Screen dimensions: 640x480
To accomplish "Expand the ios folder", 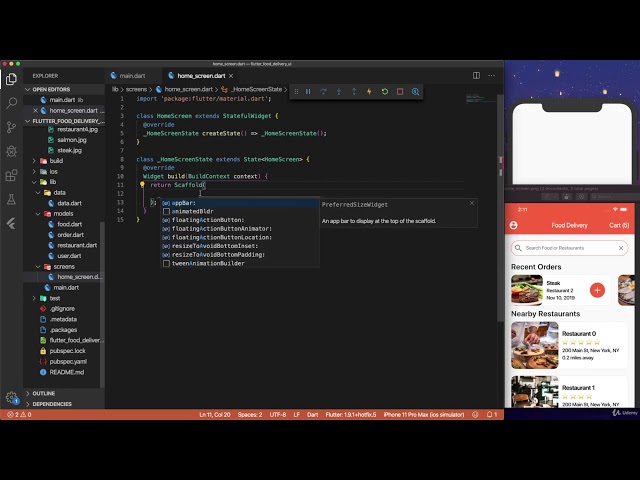I will click(x=53, y=171).
